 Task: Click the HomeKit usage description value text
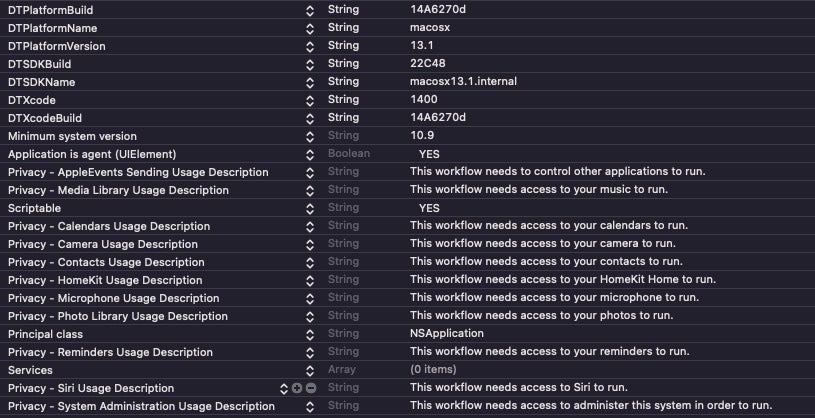[x=563, y=280]
